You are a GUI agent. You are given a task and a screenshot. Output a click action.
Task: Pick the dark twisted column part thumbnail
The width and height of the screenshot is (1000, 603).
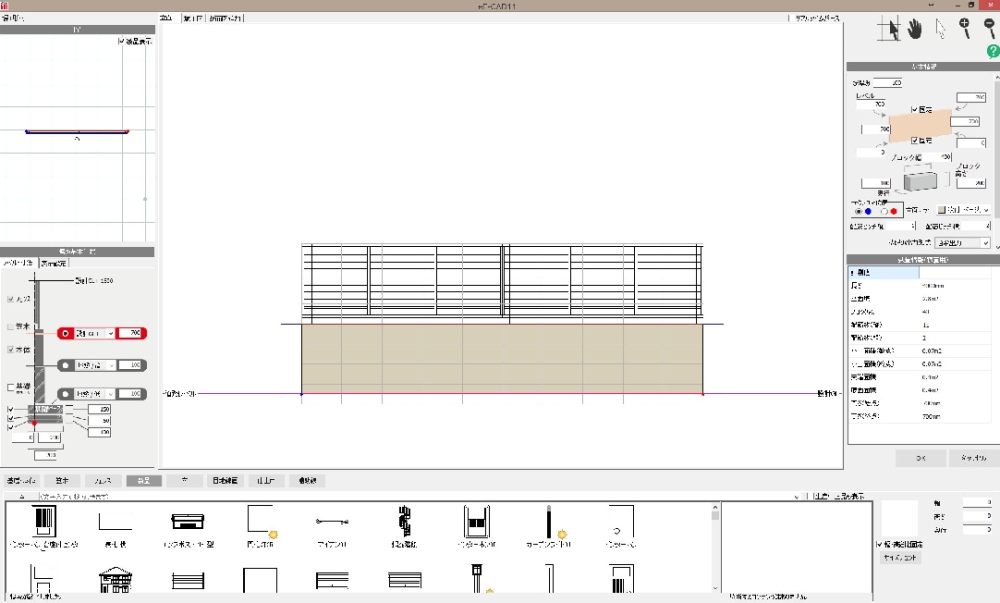[404, 521]
